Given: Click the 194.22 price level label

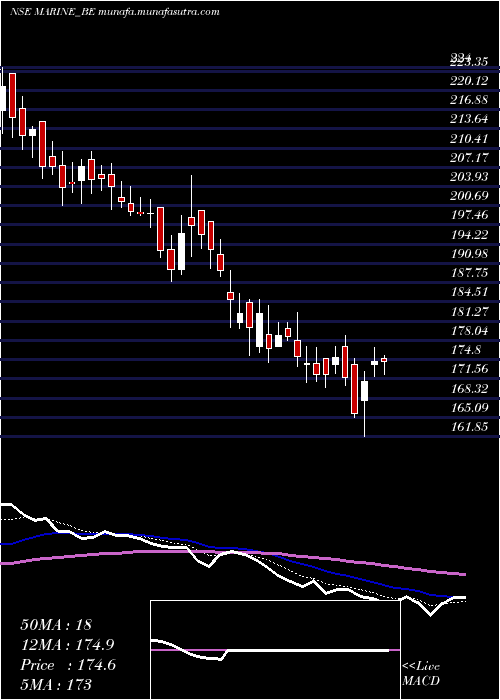Looking at the screenshot, I should point(469,235).
